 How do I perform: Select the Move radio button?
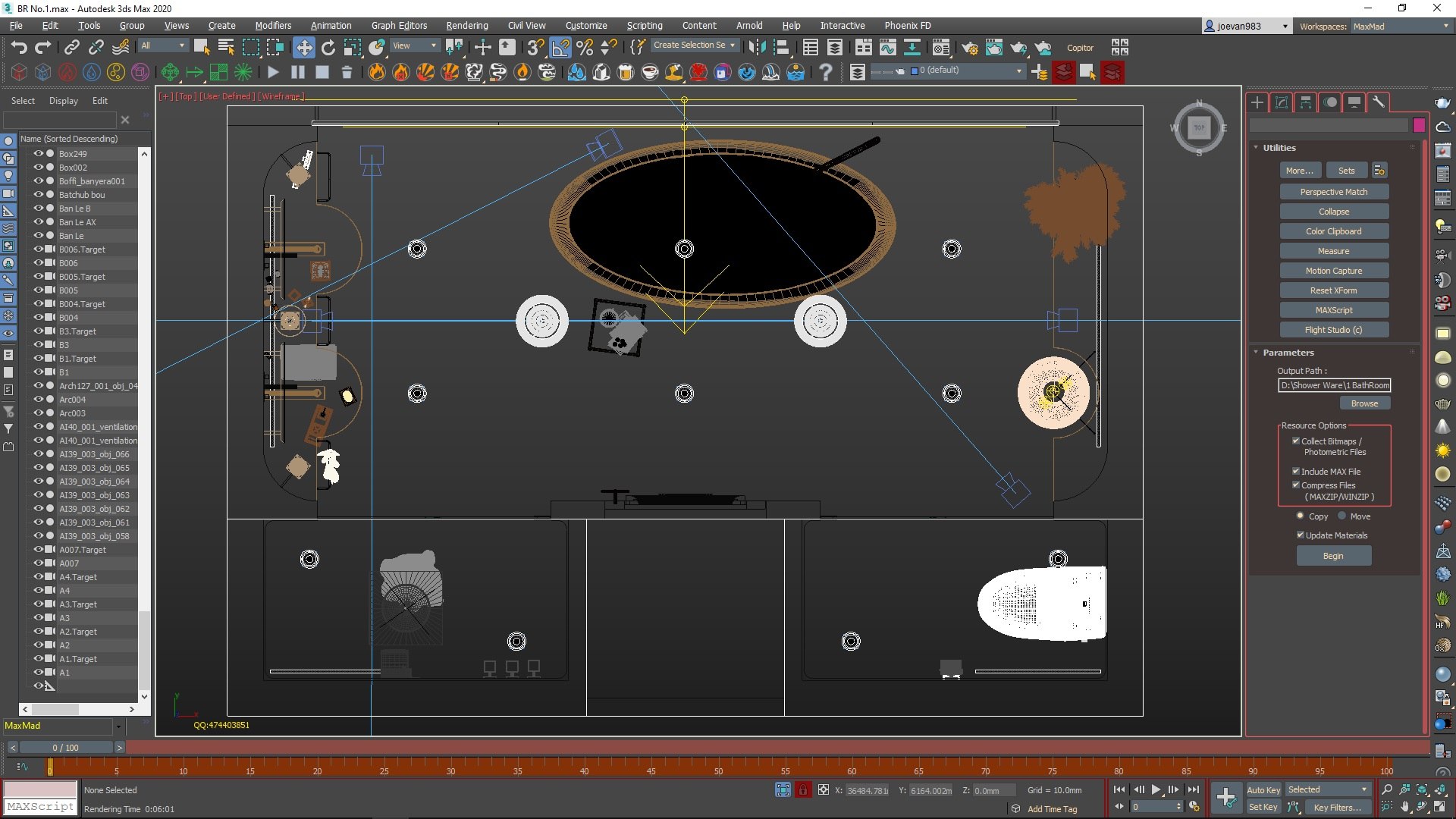tap(1341, 516)
